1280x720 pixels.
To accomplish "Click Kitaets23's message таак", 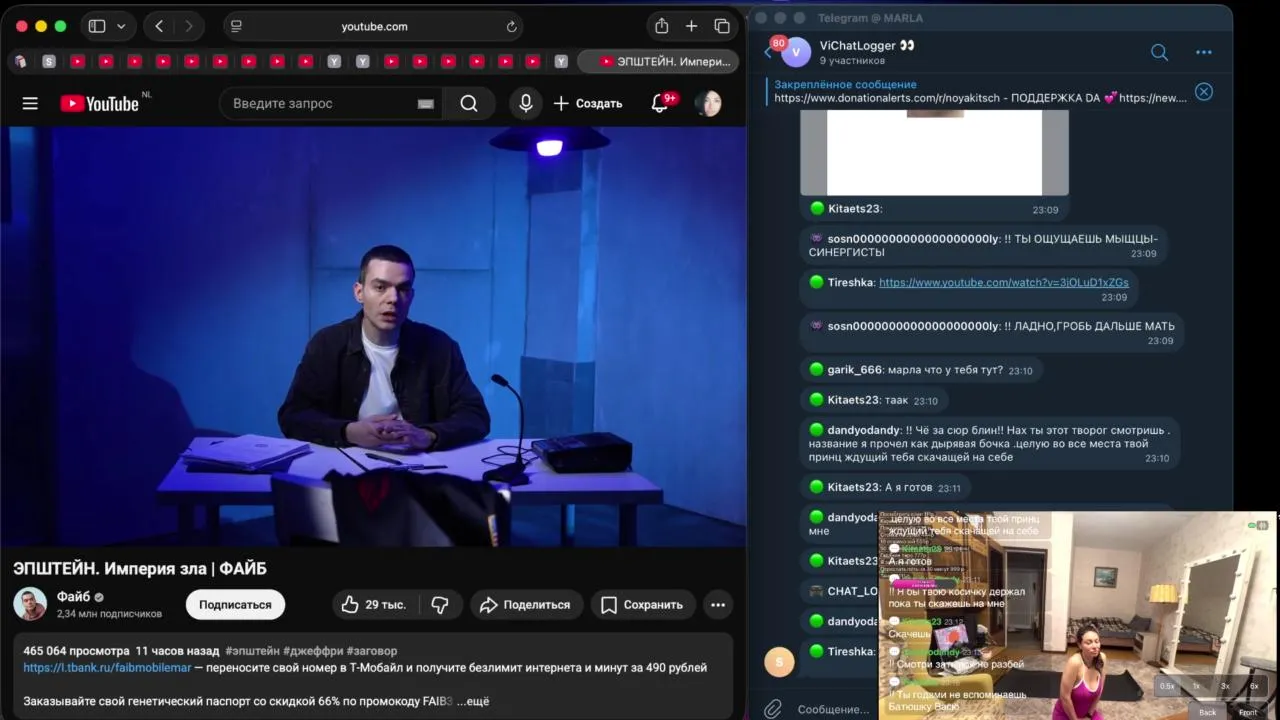I will pyautogui.click(x=874, y=400).
